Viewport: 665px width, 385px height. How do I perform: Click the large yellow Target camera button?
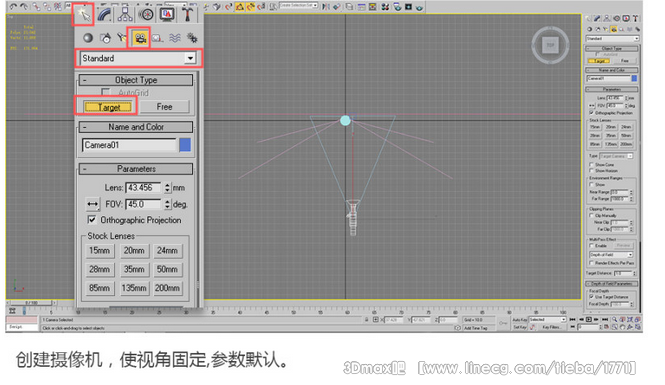pos(109,107)
